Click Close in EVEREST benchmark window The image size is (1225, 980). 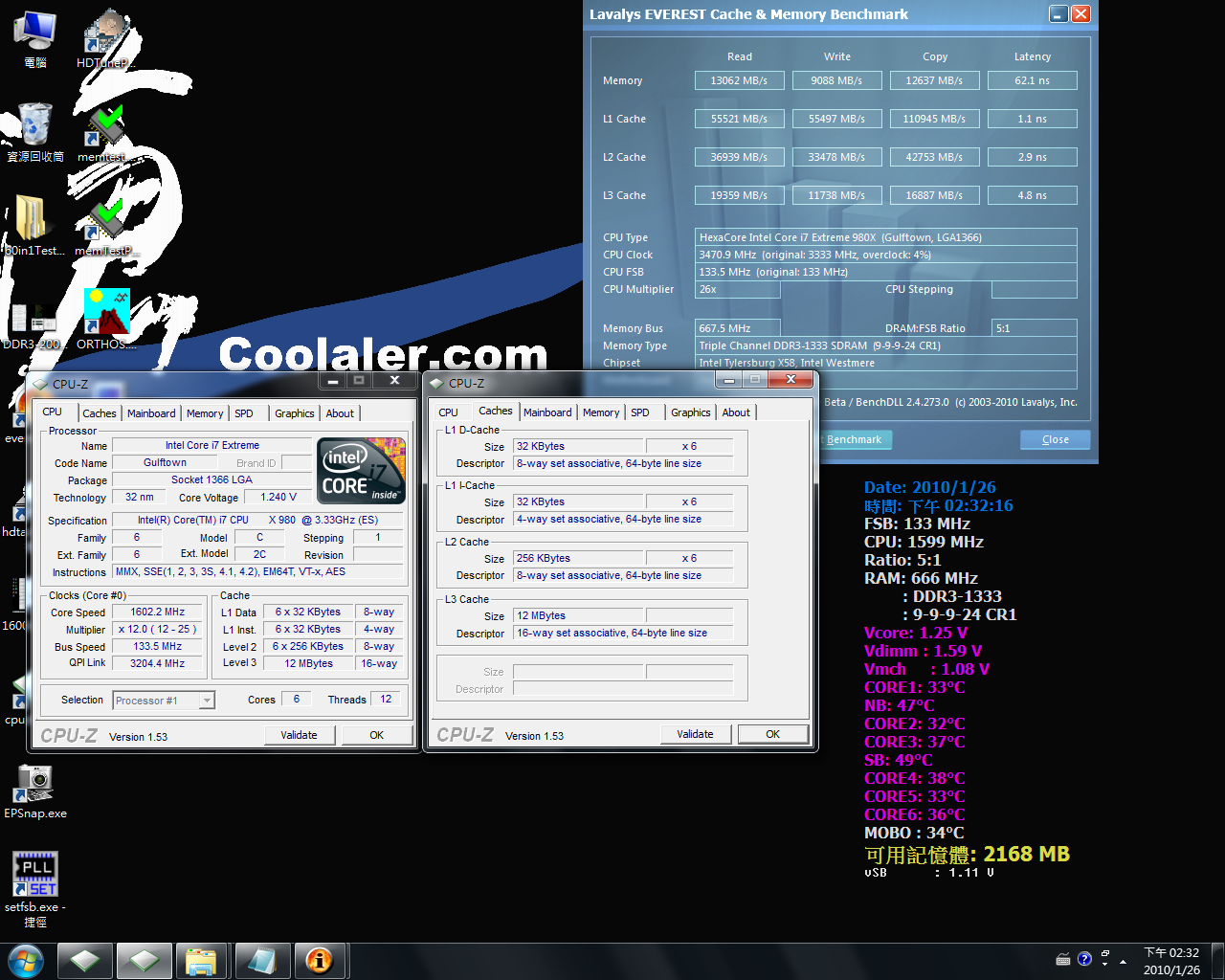pyautogui.click(x=1056, y=439)
